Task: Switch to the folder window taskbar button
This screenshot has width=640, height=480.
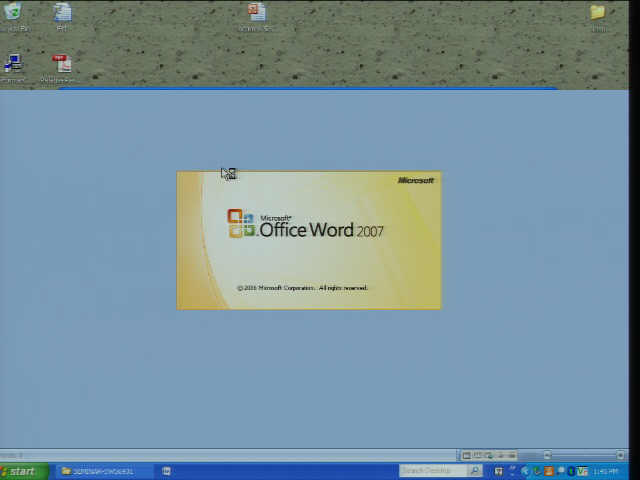Action: pos(103,471)
